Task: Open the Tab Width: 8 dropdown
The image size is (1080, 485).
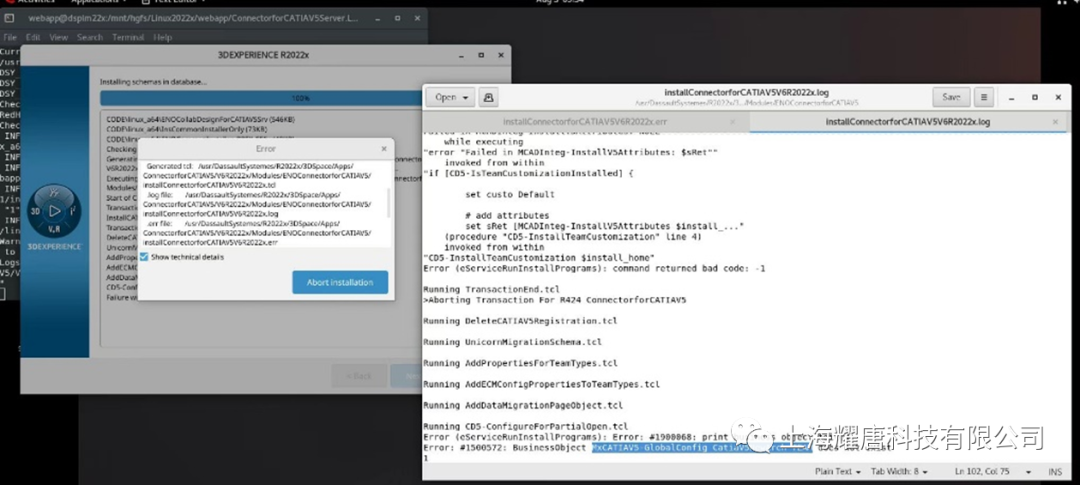Action: (x=899, y=472)
